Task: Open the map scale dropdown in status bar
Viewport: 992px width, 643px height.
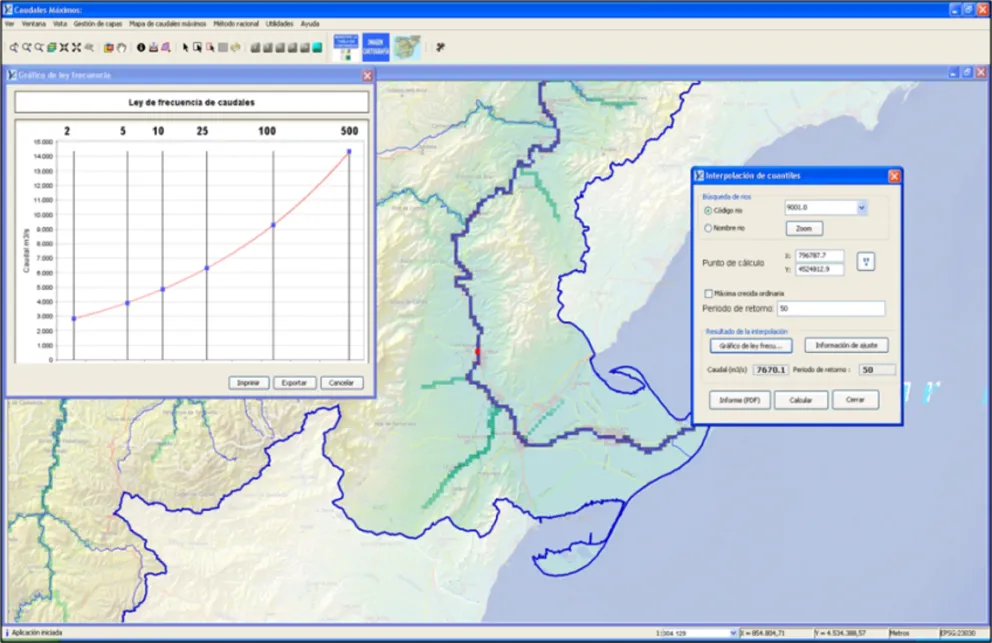Action: 733,633
